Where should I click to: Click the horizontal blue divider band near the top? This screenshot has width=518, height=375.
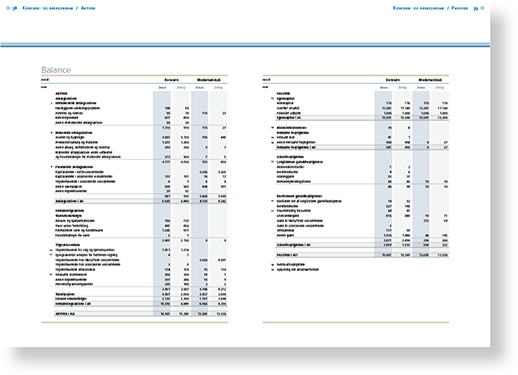(245, 45)
